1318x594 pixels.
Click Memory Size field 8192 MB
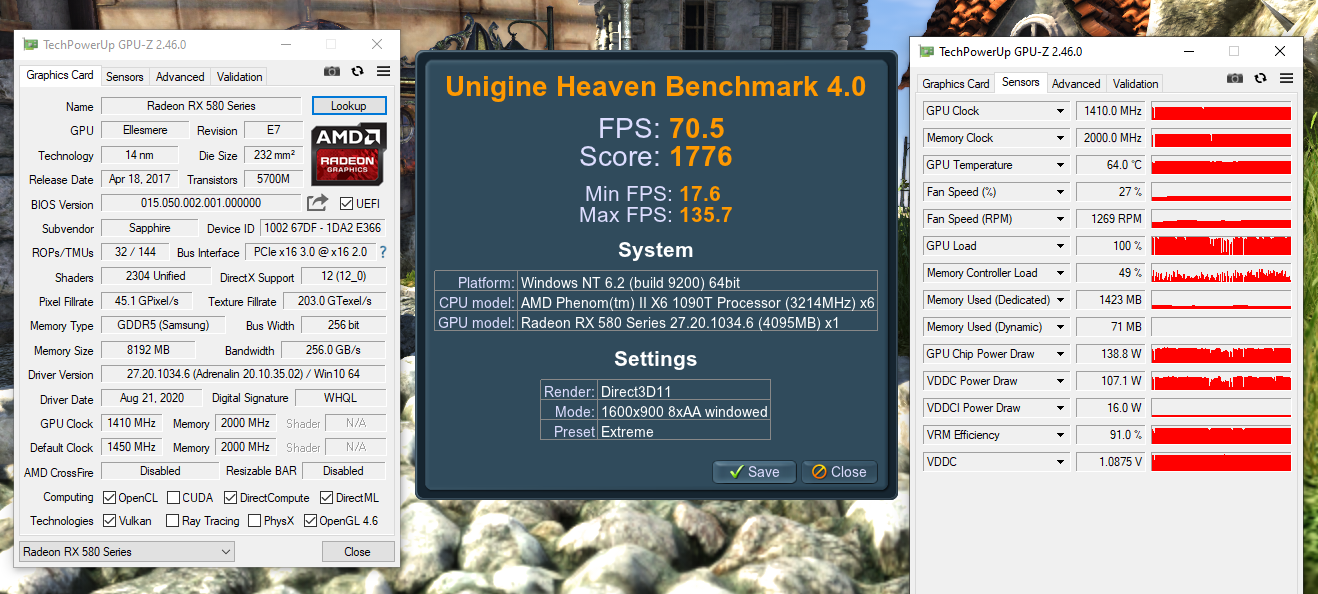pyautogui.click(x=150, y=350)
